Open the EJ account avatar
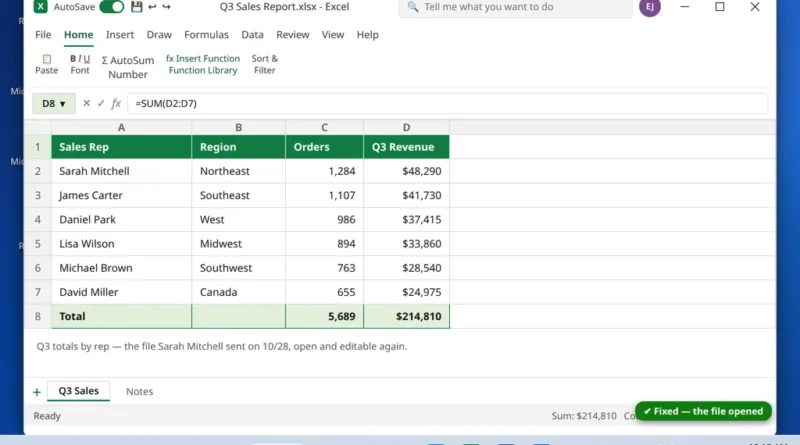 (x=650, y=7)
